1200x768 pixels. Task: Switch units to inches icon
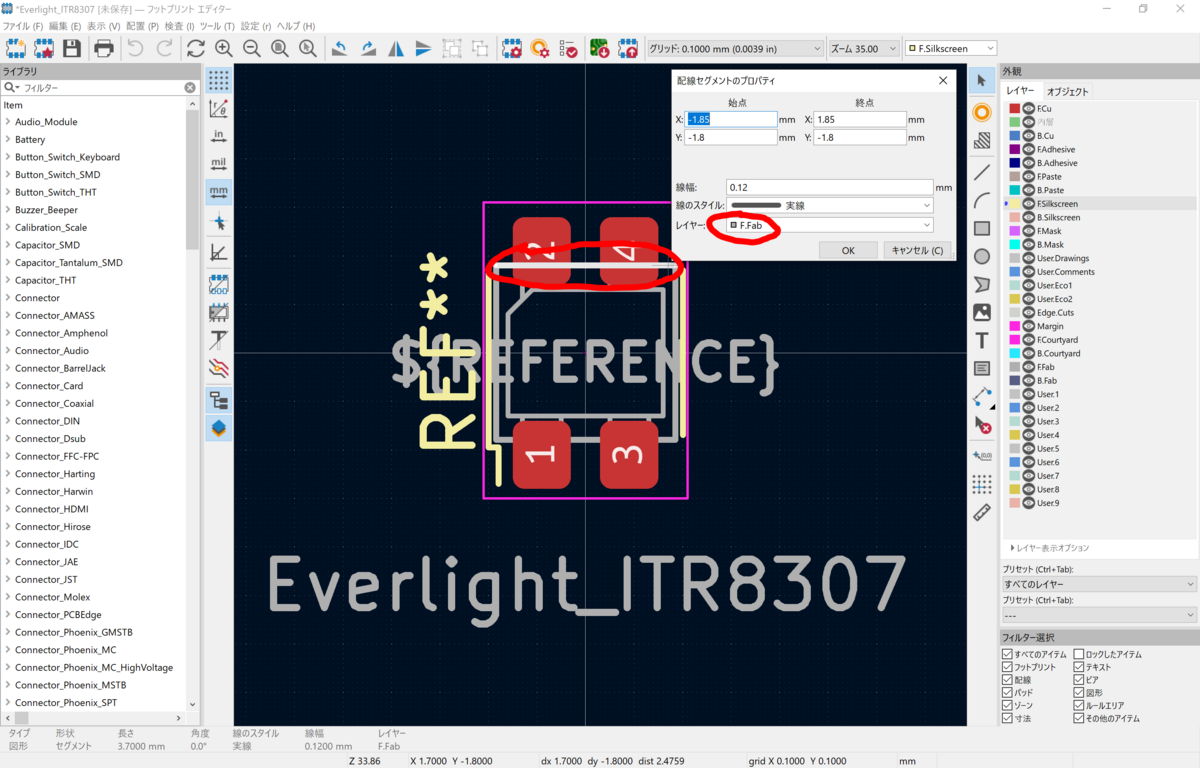tap(218, 136)
